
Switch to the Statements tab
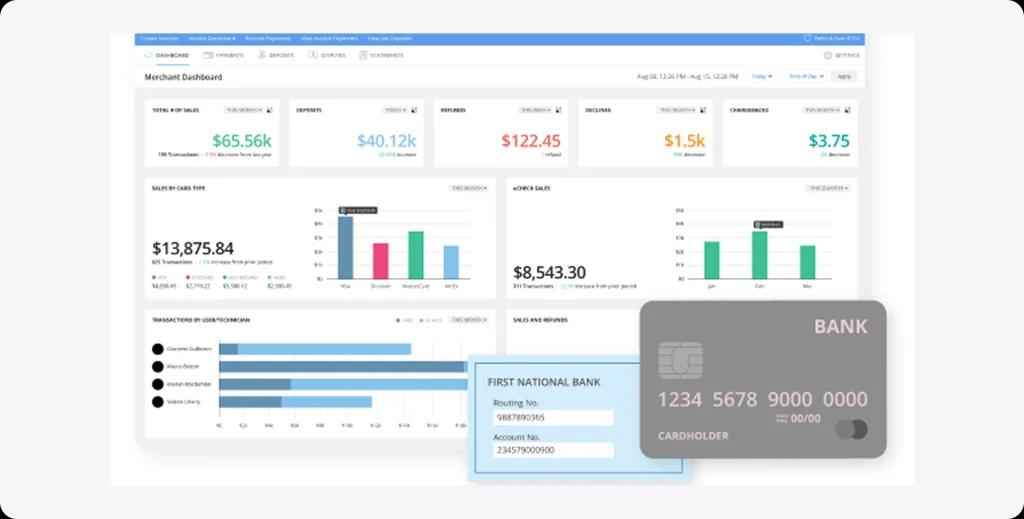click(x=381, y=55)
